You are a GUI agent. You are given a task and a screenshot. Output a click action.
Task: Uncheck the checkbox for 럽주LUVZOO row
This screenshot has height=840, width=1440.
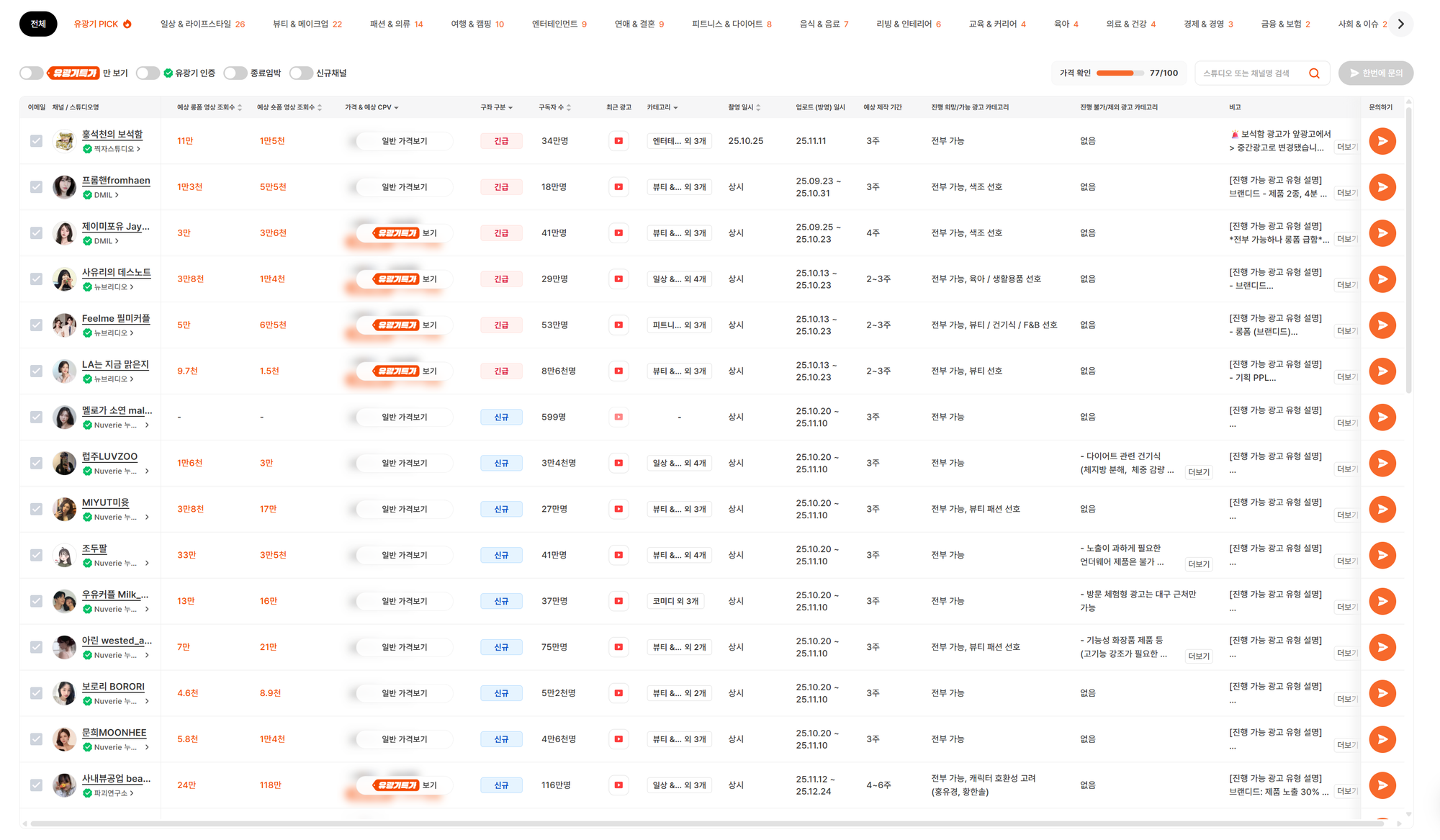[x=36, y=463]
